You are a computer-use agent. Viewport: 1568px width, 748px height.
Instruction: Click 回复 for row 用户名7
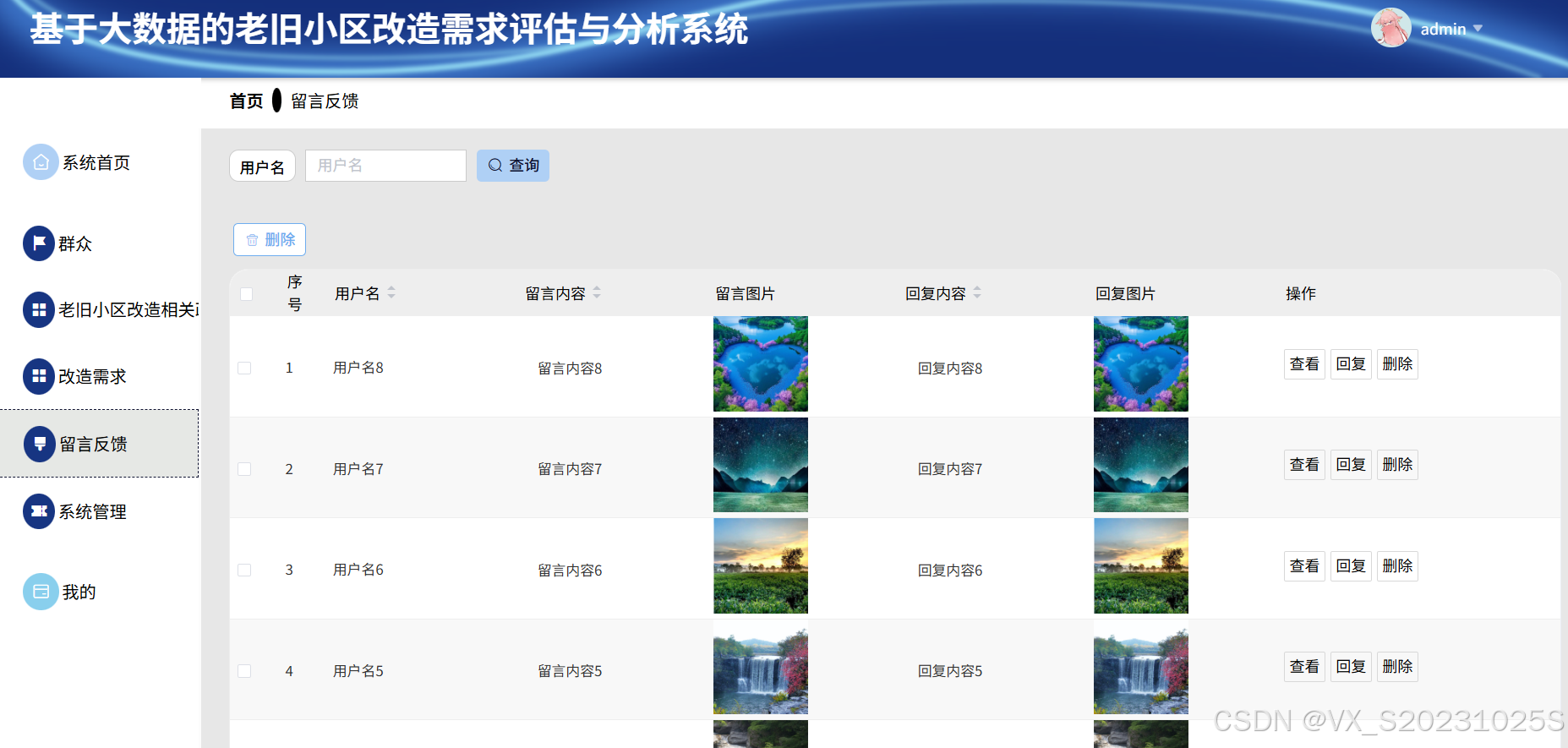[x=1351, y=465]
